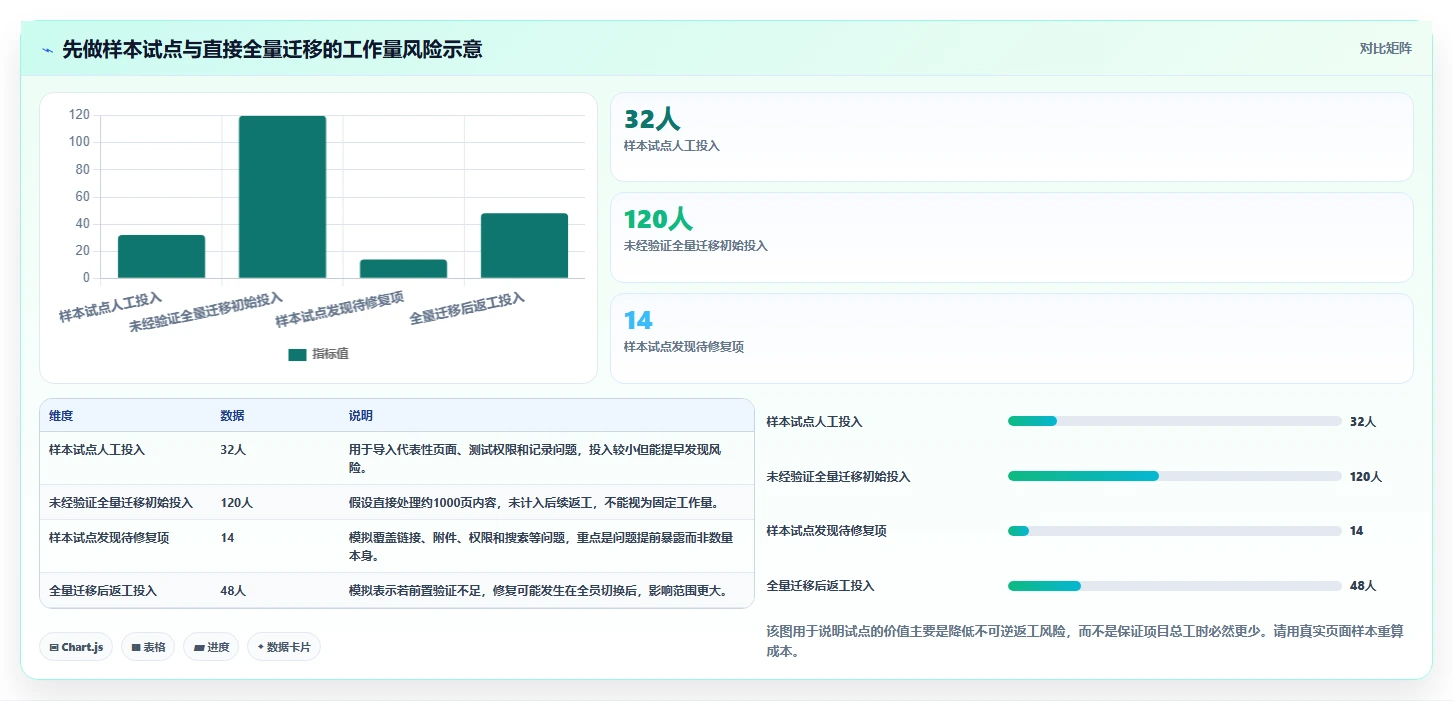The width and height of the screenshot is (1453, 701).
Task: Click the 未经验证全量迁移初始投入 x-axis chart label
Action: [206, 312]
